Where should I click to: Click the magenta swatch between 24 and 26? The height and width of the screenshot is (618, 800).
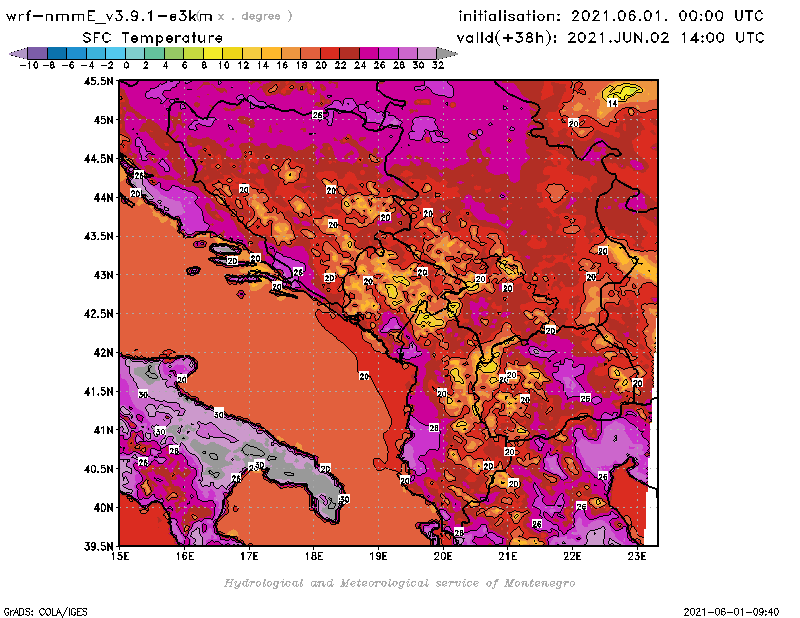coord(368,53)
